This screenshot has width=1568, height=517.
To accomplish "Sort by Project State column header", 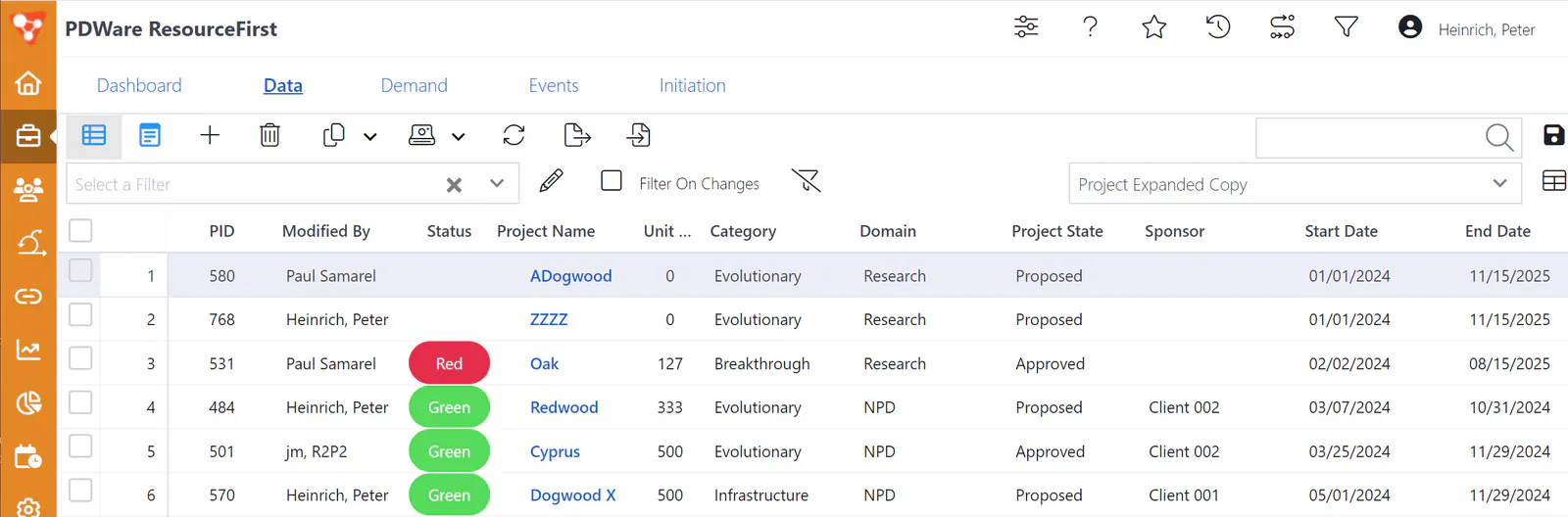I will click(1057, 231).
